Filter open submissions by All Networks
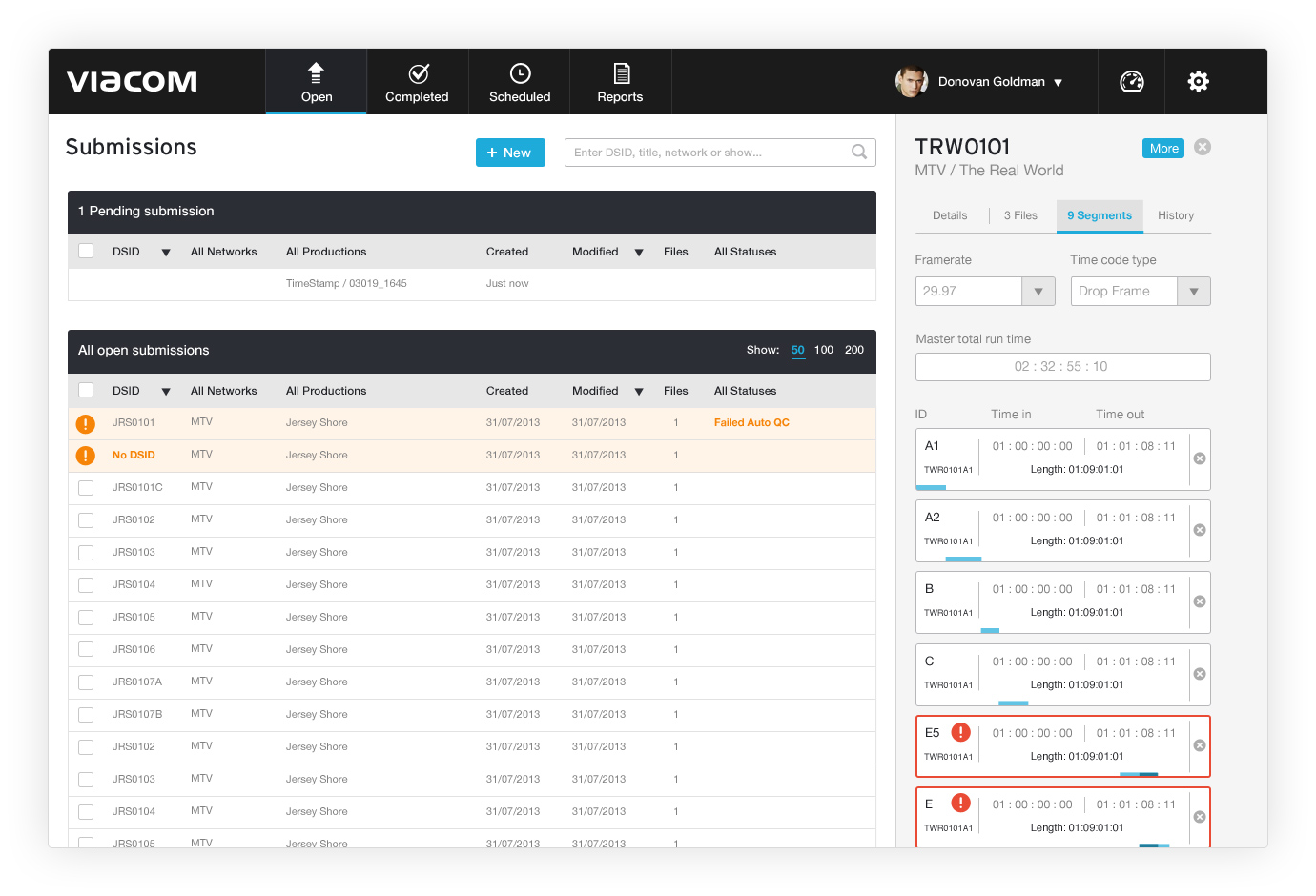Screen dimensions: 1316x896 point(223,391)
